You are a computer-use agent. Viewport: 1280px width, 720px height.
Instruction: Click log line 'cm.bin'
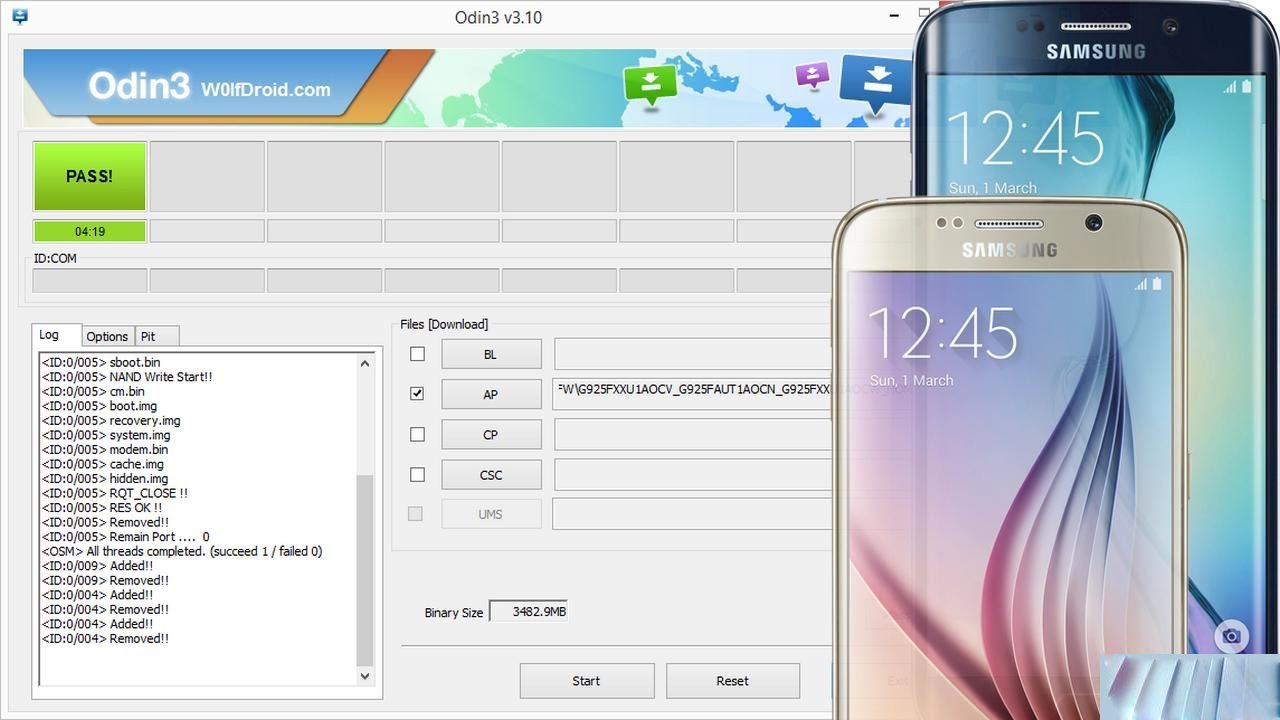pos(93,391)
